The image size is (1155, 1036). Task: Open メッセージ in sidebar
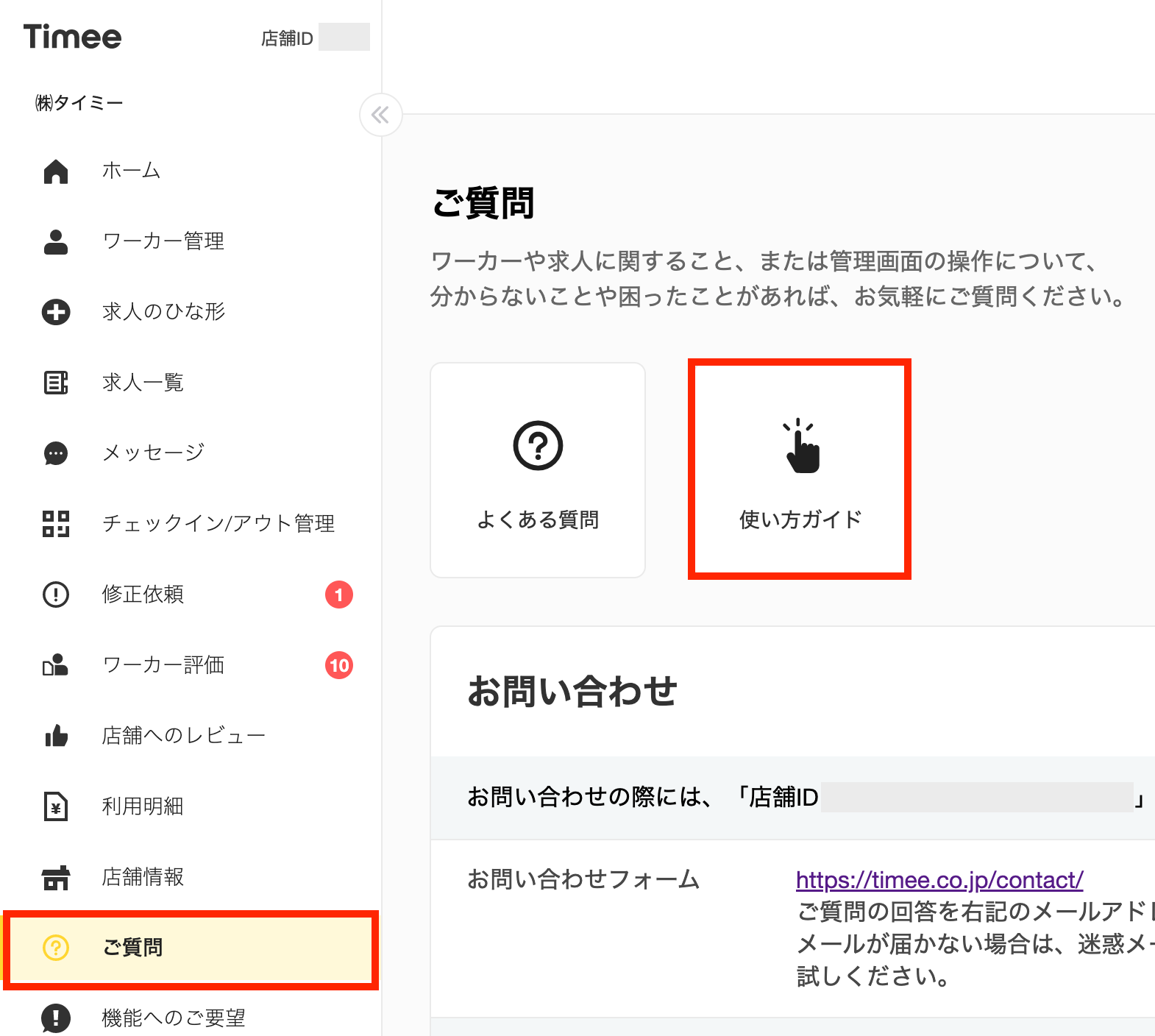(153, 453)
